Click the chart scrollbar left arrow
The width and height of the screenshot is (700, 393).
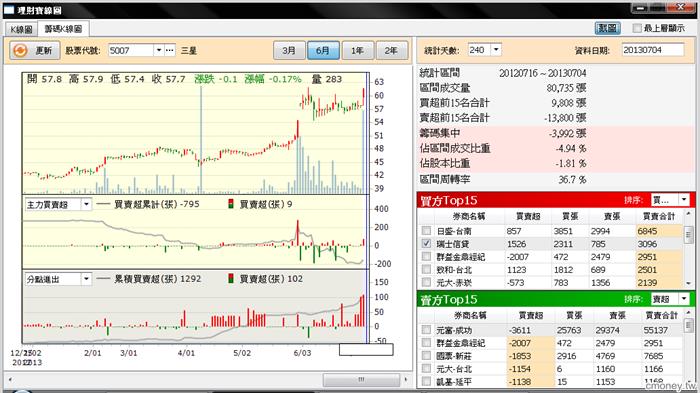click(x=10, y=380)
